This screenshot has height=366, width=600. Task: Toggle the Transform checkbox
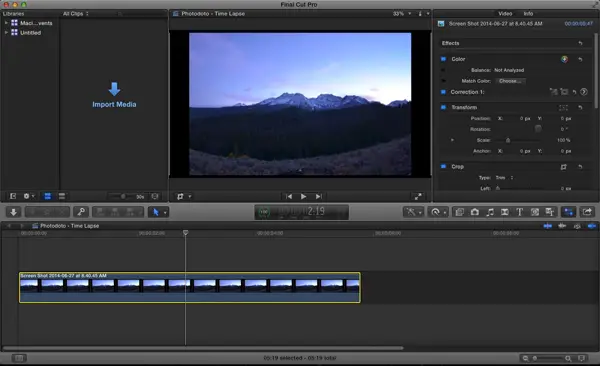point(443,107)
